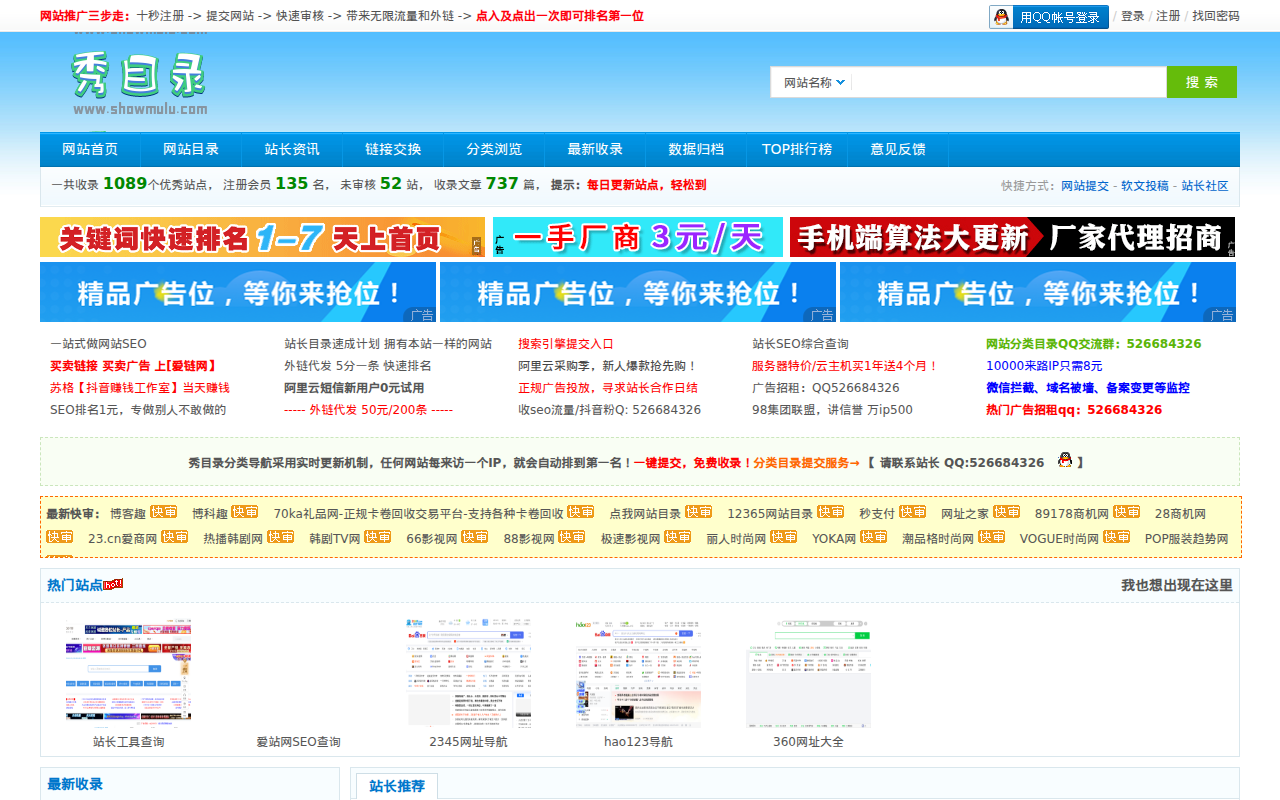Click 阿里云短信新用户0元试用 link
1280x800 pixels.
coord(354,388)
